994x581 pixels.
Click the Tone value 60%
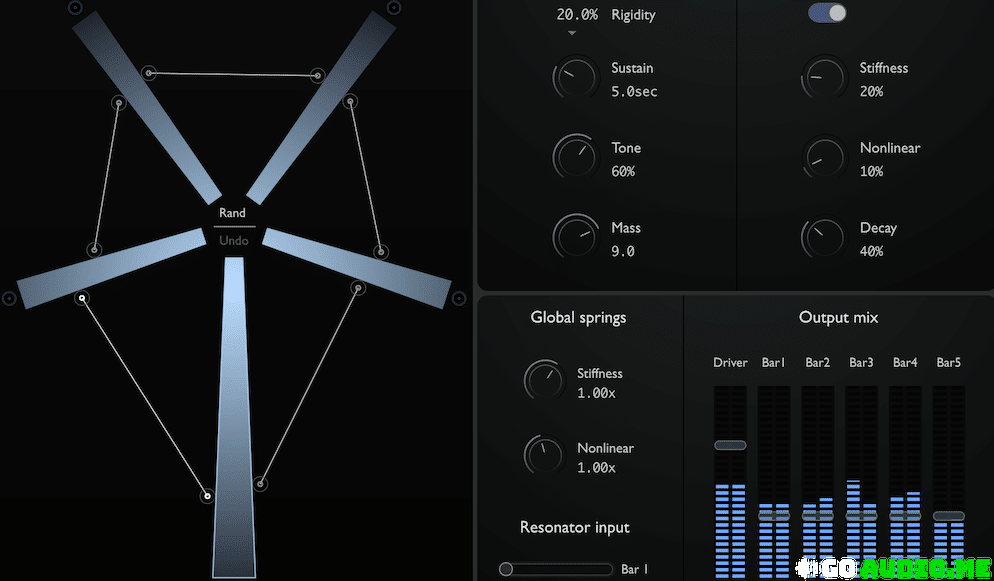point(623,172)
